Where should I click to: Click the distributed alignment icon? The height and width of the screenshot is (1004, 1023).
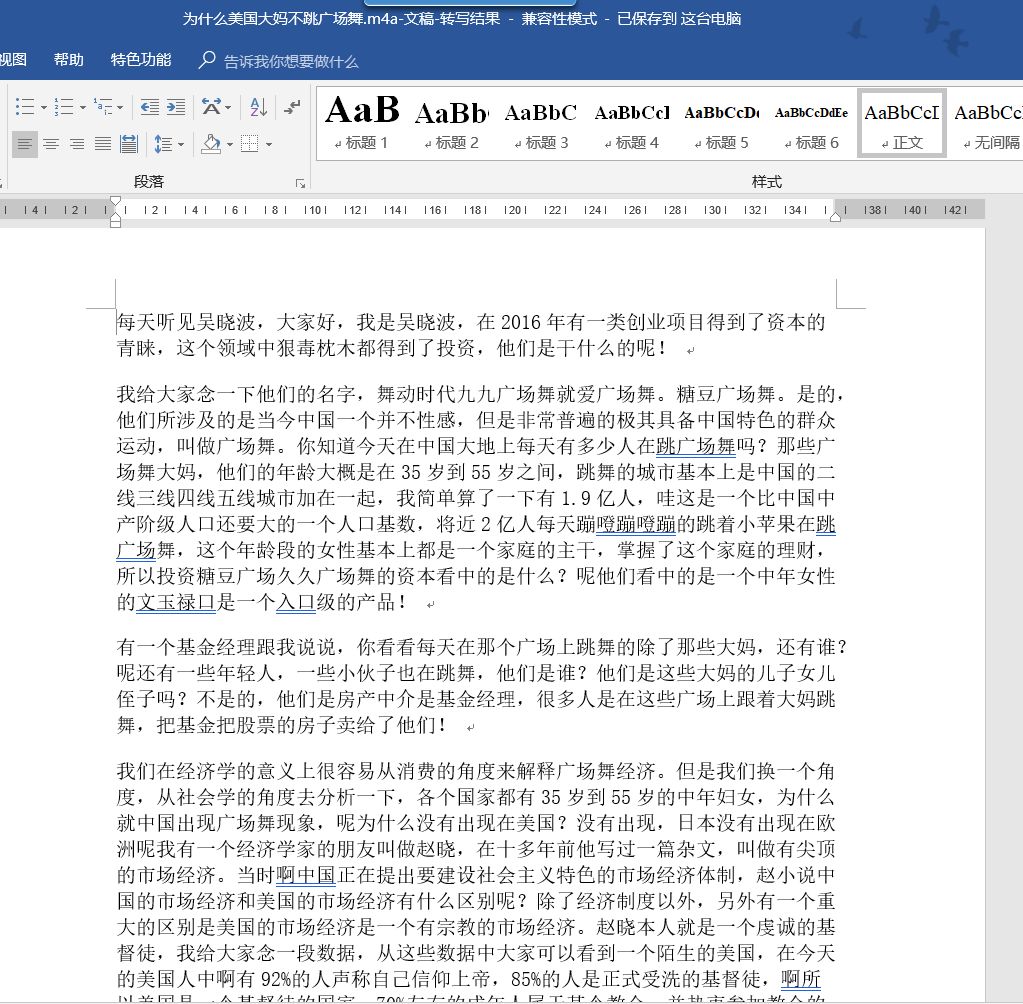(x=128, y=145)
